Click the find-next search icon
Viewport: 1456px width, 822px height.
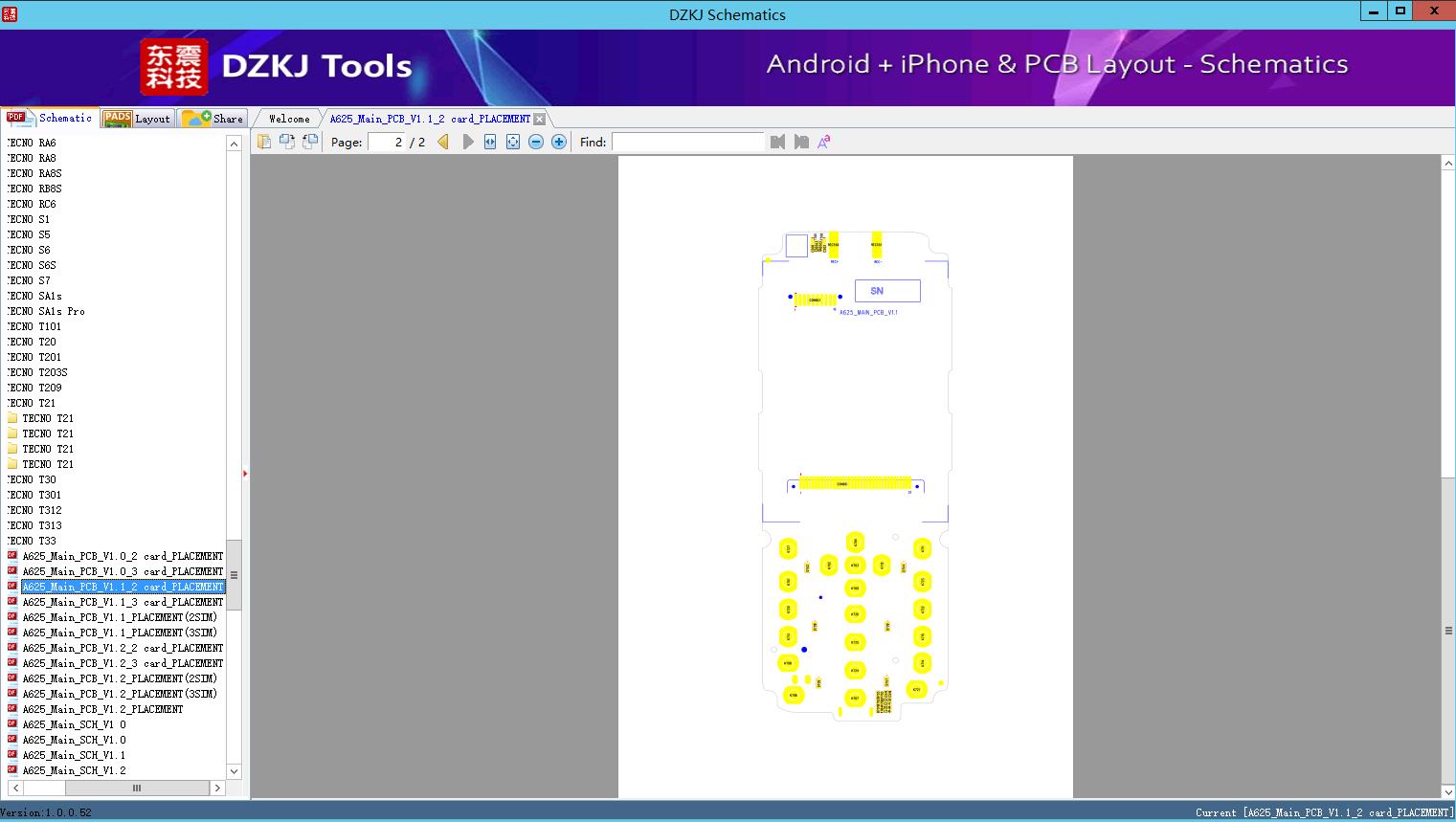pos(801,141)
